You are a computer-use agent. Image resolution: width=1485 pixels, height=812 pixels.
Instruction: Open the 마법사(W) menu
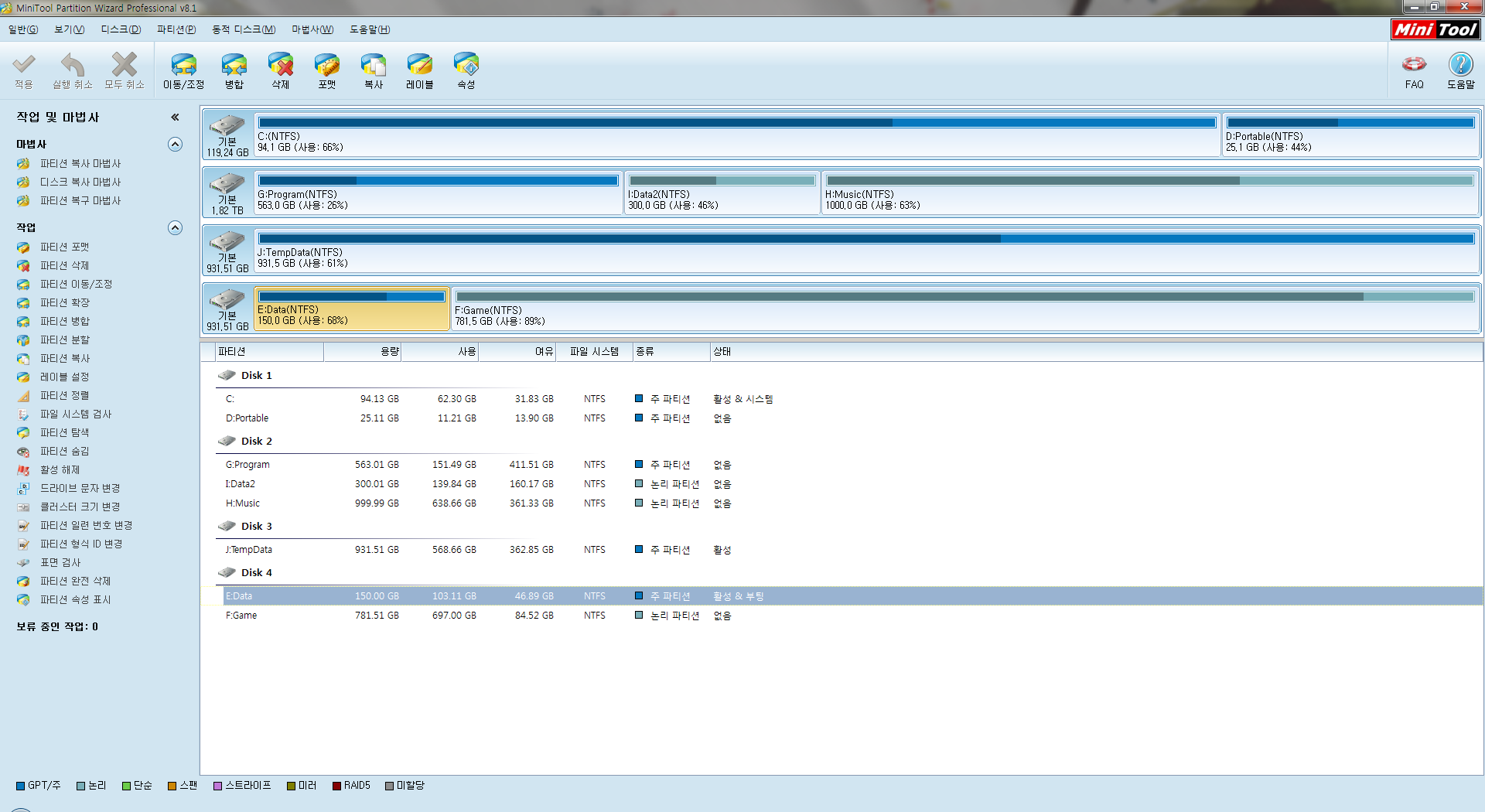[x=312, y=29]
